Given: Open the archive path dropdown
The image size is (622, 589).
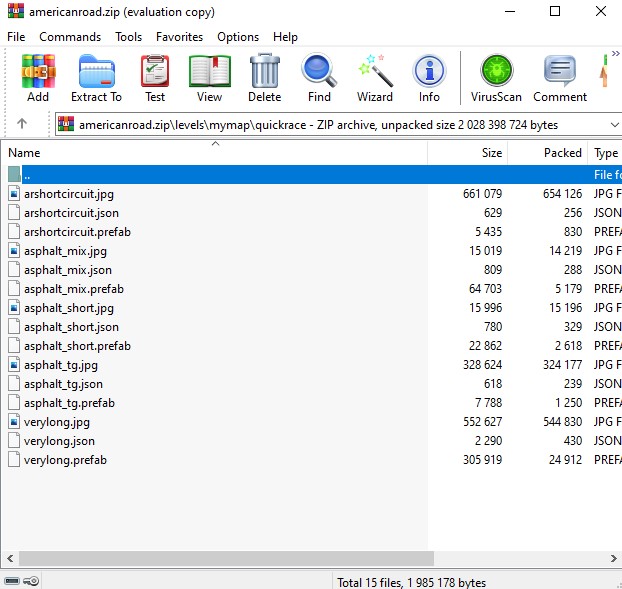Looking at the screenshot, I should click(614, 125).
